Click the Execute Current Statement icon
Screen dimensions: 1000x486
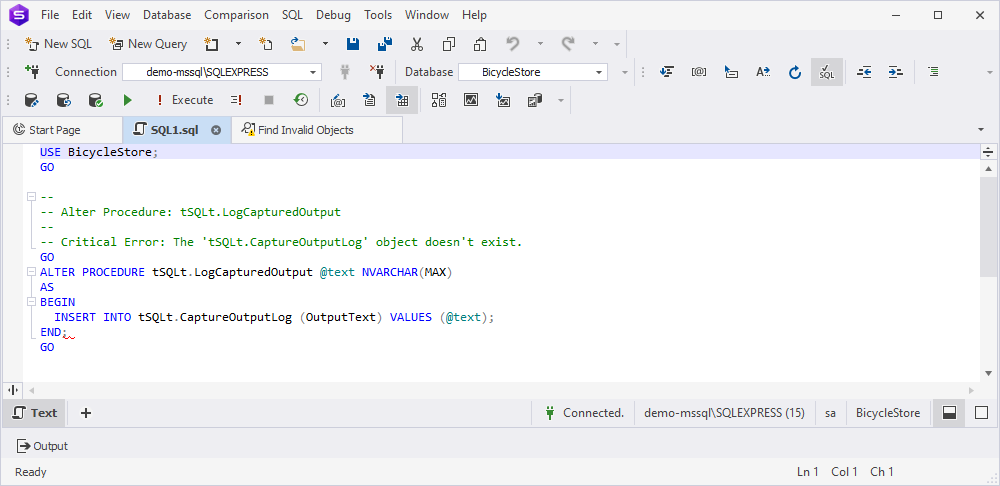click(237, 100)
